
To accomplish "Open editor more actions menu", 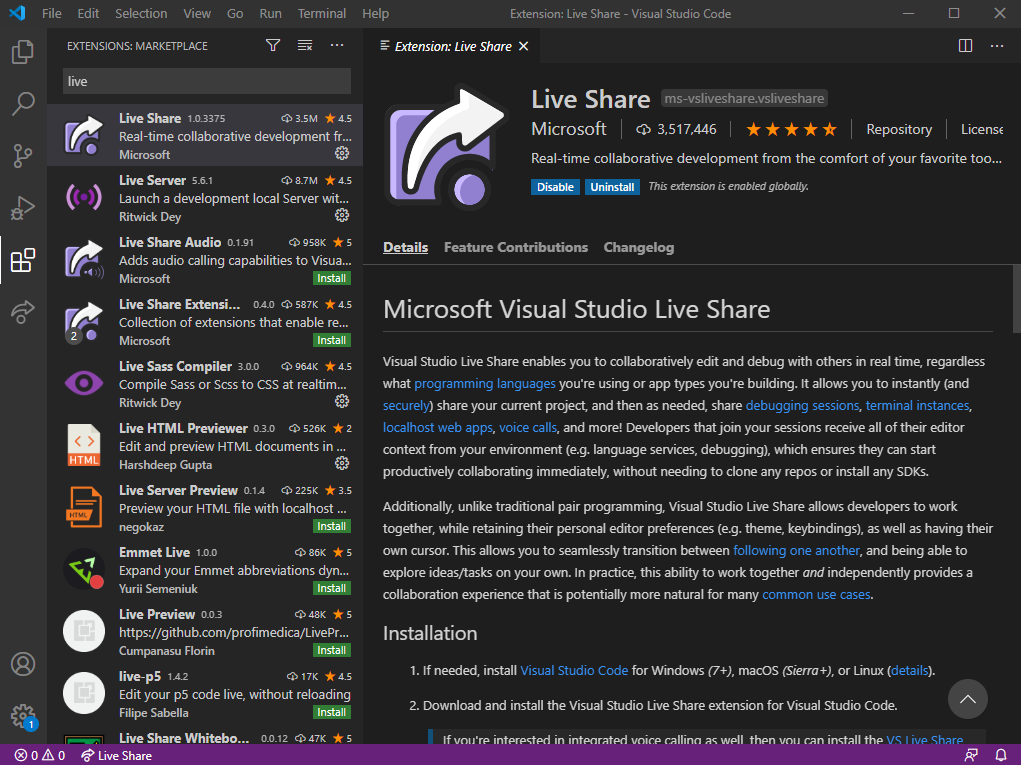I will coord(997,45).
